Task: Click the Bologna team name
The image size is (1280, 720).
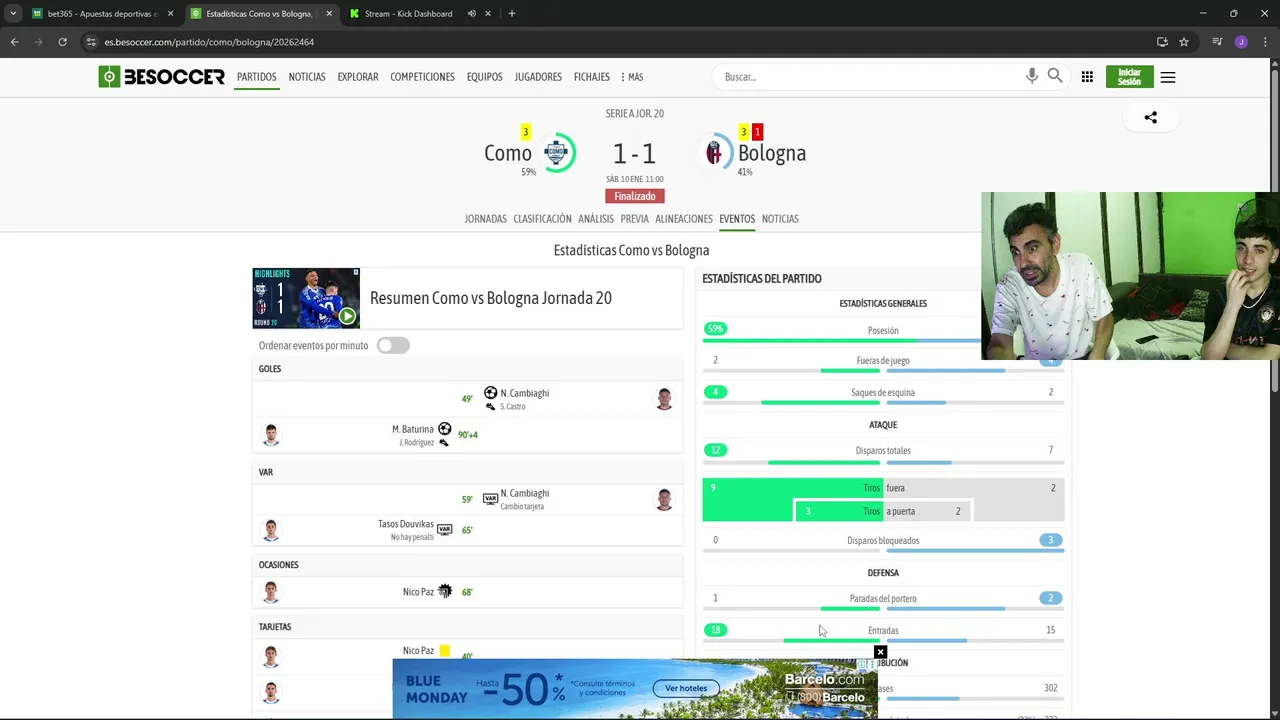Action: coord(772,153)
